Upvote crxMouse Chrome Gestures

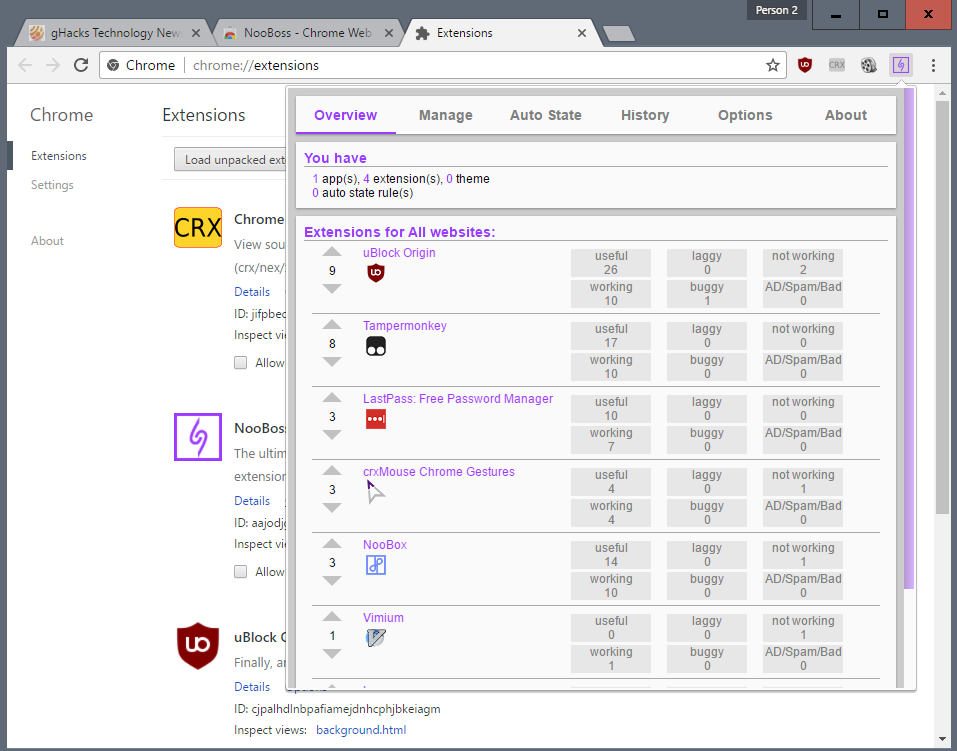(332, 470)
